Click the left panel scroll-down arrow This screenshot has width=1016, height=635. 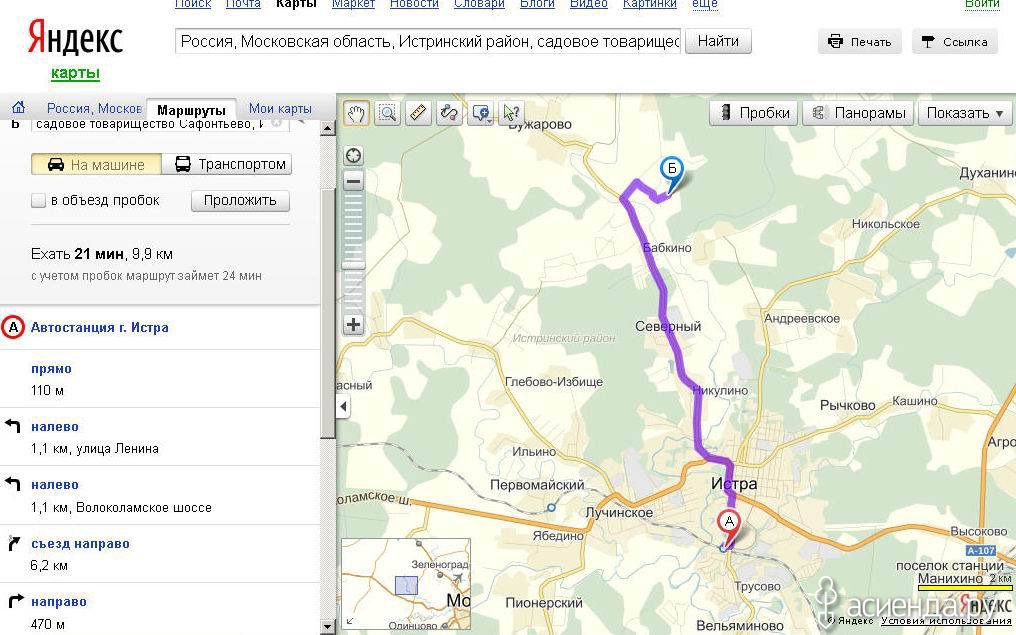point(328,626)
